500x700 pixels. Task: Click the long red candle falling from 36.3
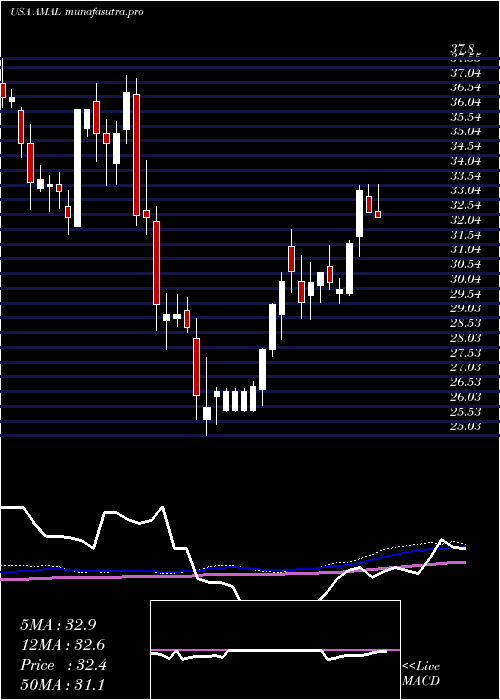click(x=136, y=154)
